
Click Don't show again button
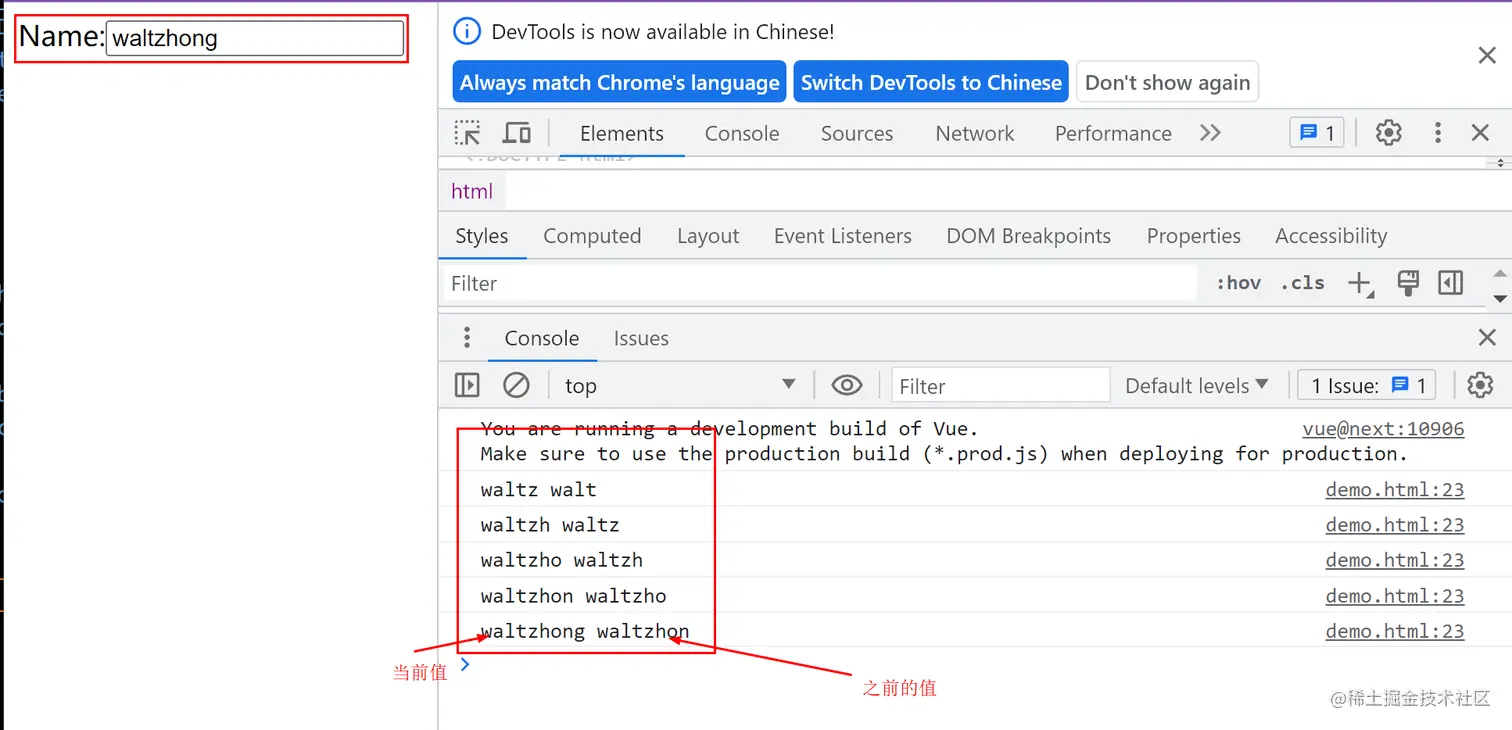(1167, 83)
